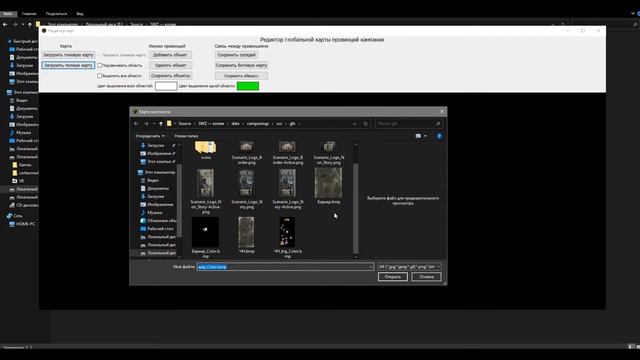Open the icons folder
Screen dimensions: 640x360
pos(206,150)
